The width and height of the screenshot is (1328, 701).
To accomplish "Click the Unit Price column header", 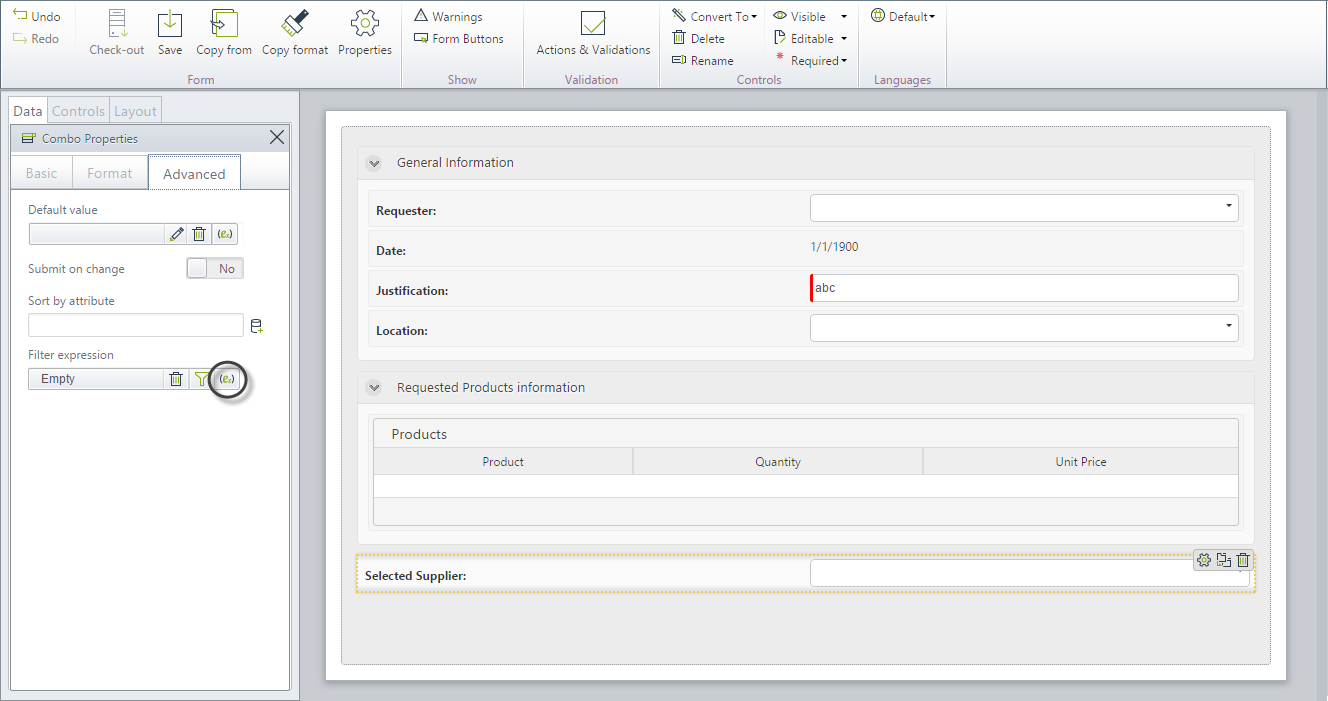I will pyautogui.click(x=1081, y=461).
